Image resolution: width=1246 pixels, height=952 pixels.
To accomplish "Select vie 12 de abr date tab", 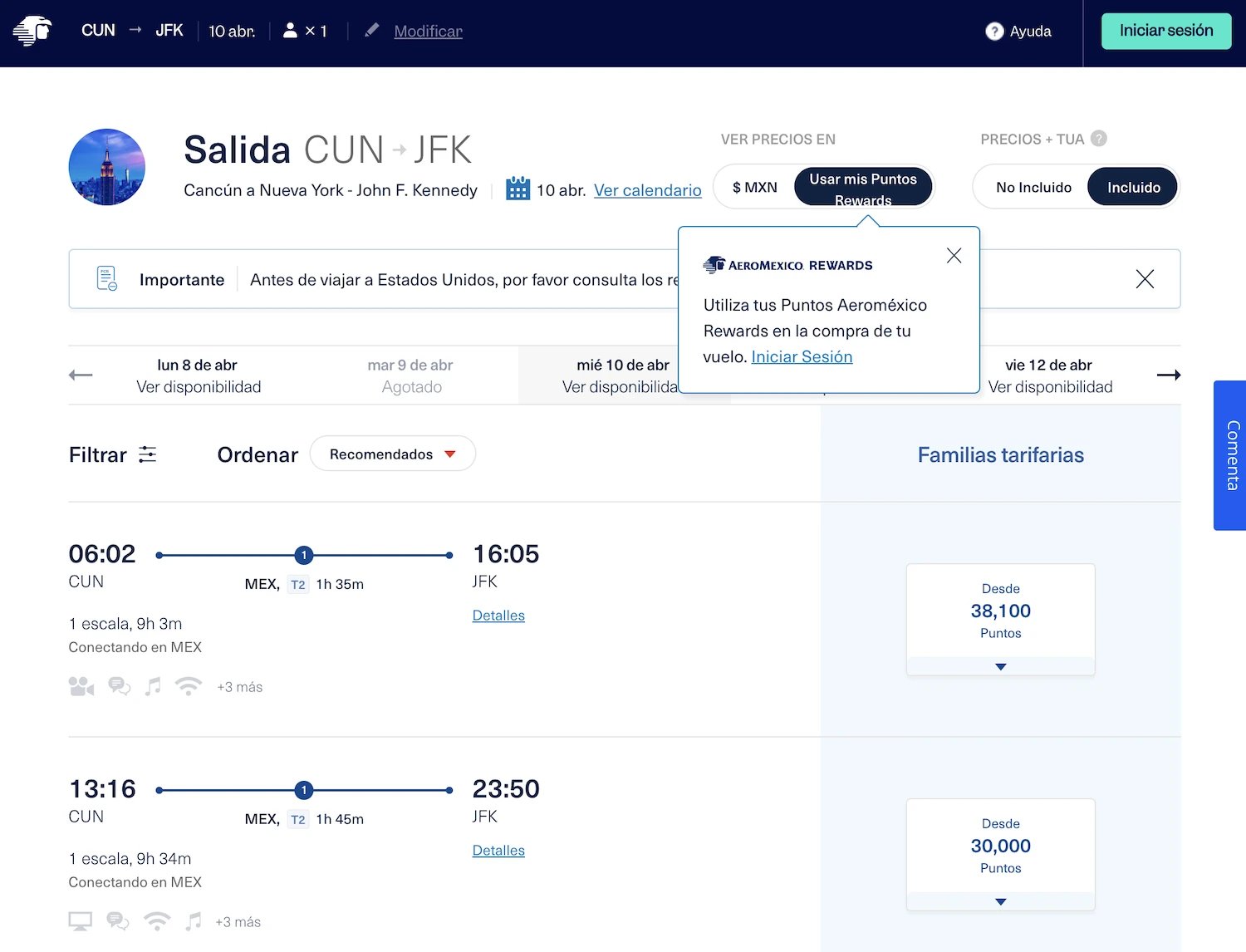I will click(x=1049, y=375).
